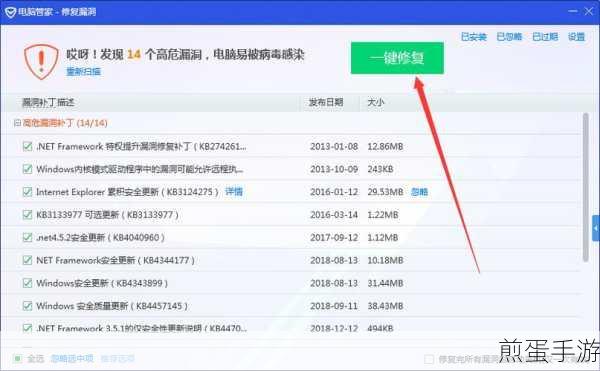The width and height of the screenshot is (600, 371).
Task: Click 忽略 link on KB3124275 row
Action: click(x=419, y=192)
